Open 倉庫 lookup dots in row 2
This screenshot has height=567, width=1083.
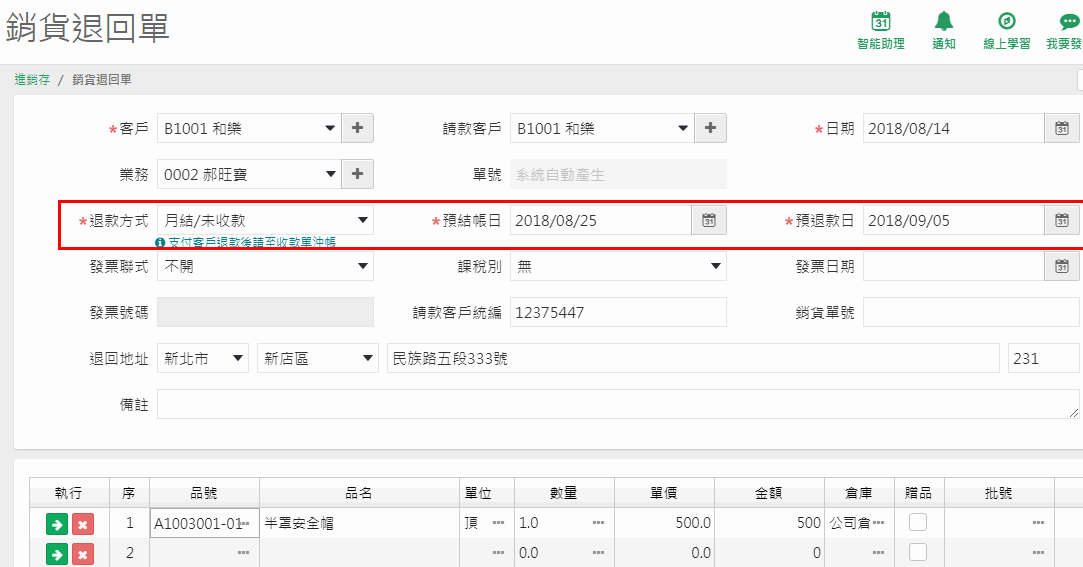[879, 552]
